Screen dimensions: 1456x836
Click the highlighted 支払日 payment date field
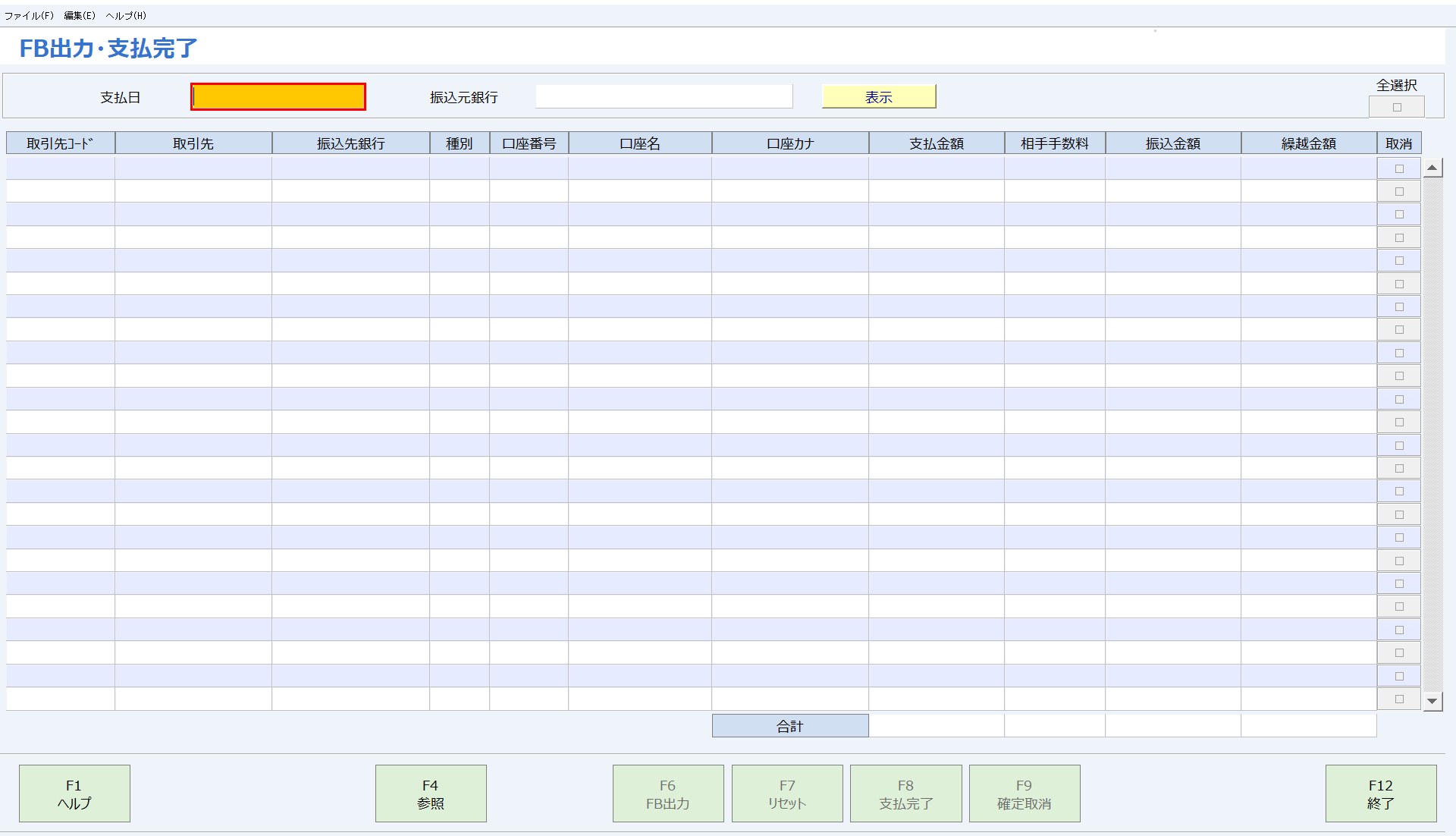(x=278, y=96)
